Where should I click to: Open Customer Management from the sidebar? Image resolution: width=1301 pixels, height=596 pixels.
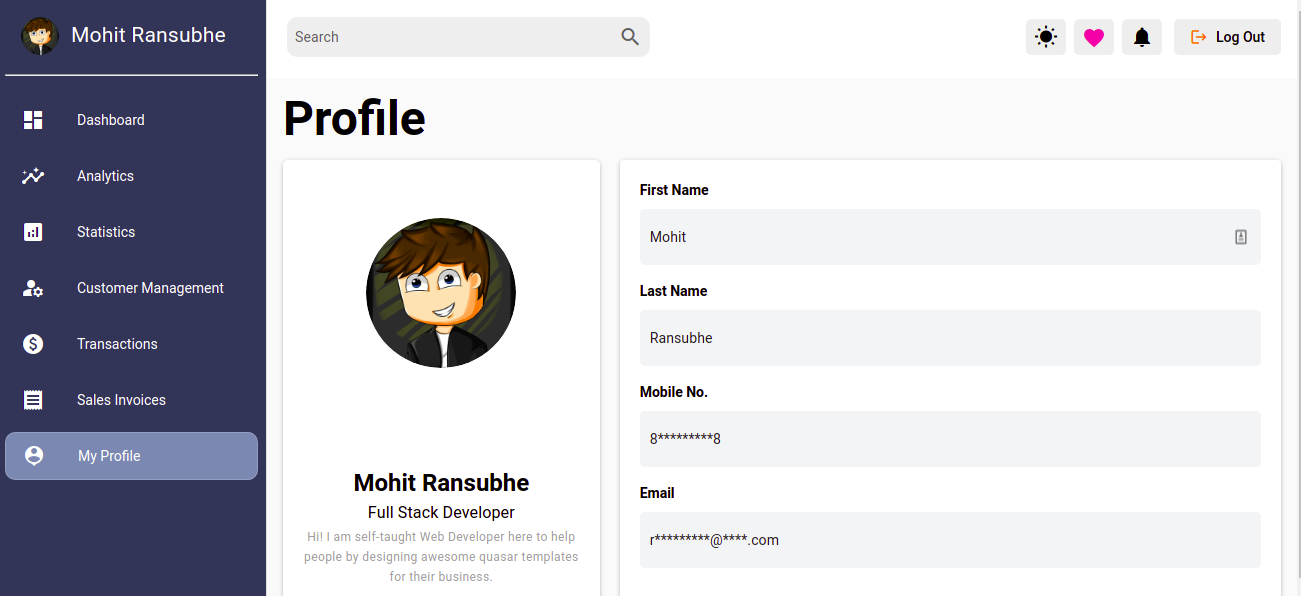click(x=150, y=288)
